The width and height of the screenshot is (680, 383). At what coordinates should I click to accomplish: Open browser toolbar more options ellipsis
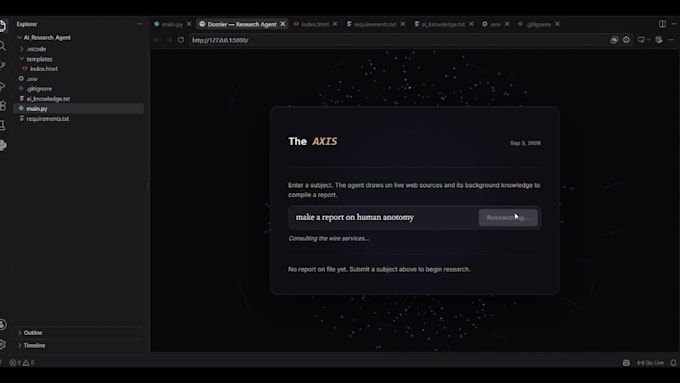[x=671, y=40]
